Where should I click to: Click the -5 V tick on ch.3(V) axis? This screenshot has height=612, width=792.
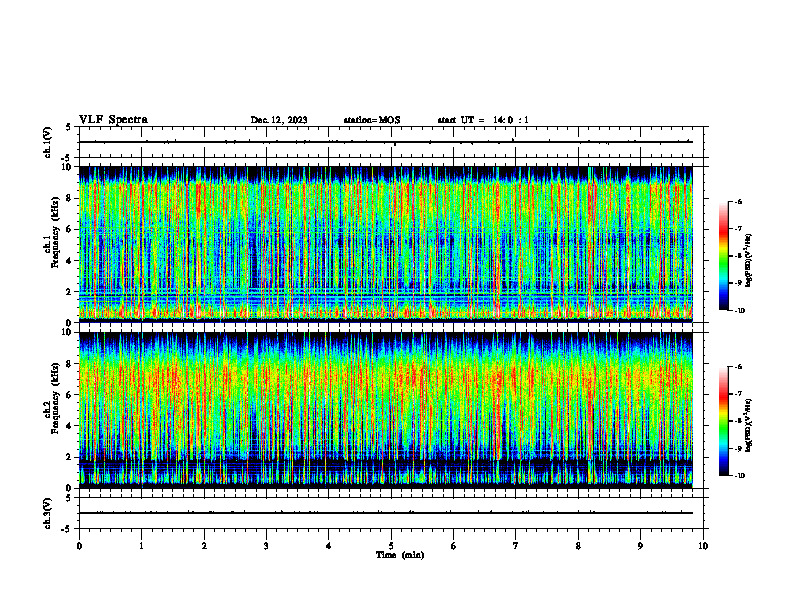67,529
